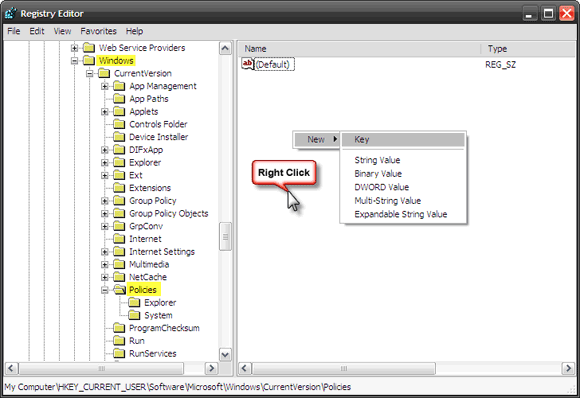Choose DWORD Value in submenu

pos(381,187)
